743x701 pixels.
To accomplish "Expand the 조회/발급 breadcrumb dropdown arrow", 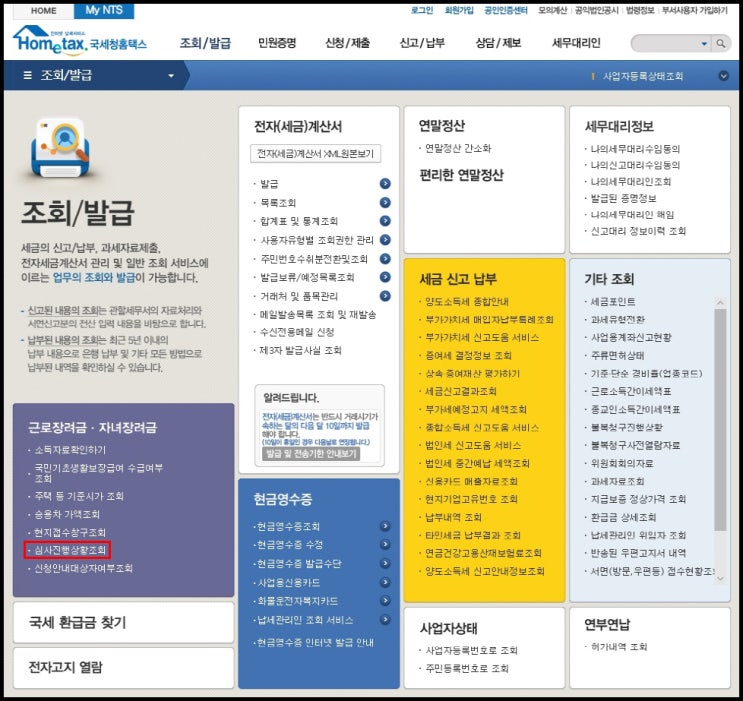I will point(171,76).
